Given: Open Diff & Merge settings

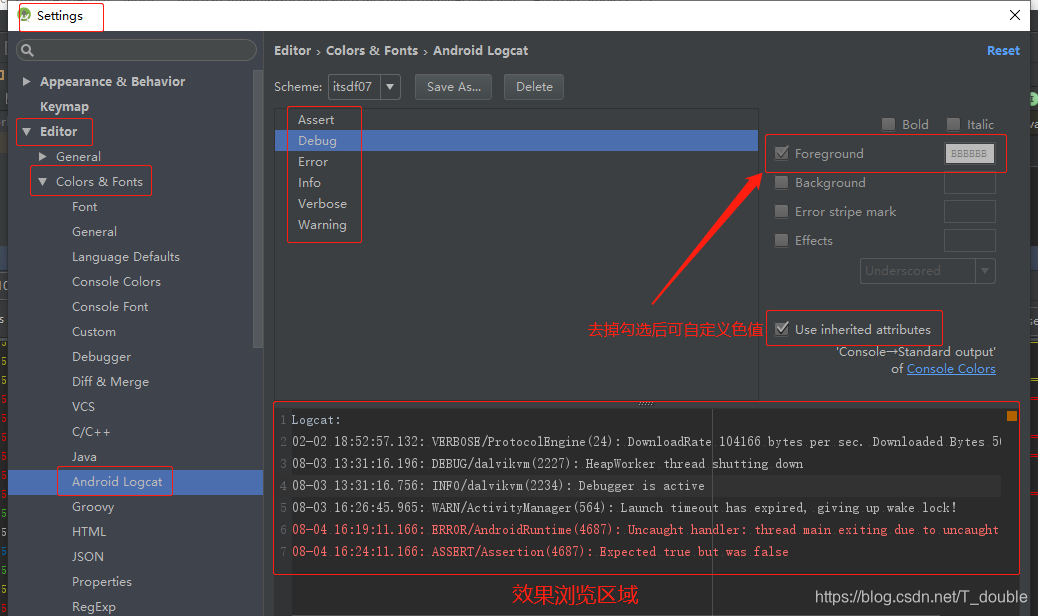Looking at the screenshot, I should (x=111, y=382).
